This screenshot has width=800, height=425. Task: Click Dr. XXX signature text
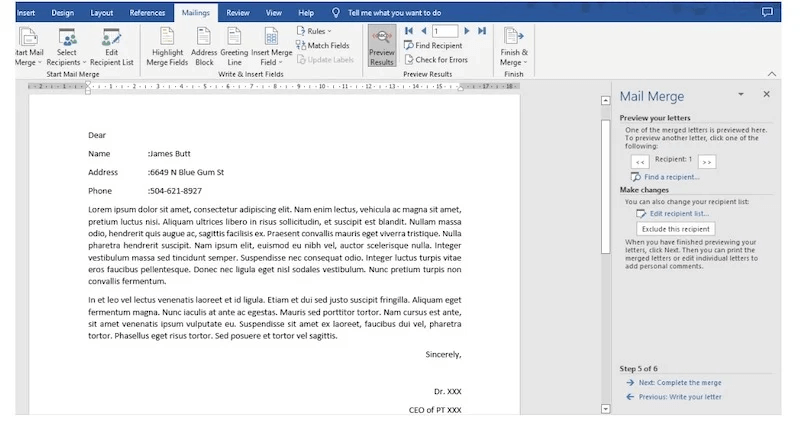click(447, 392)
